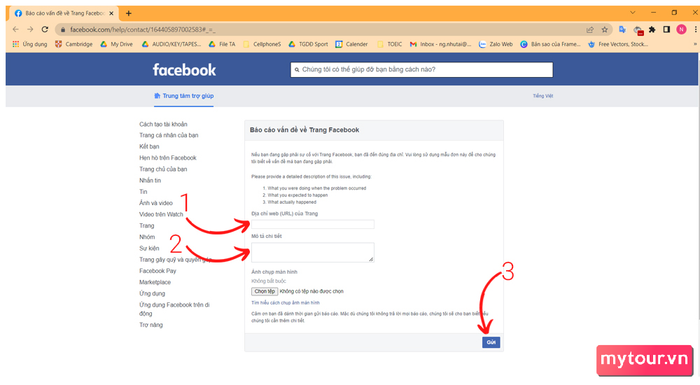Viewport: 700px width, 385px height.
Task: Open the Cambridge bookmark
Action: coord(74,44)
